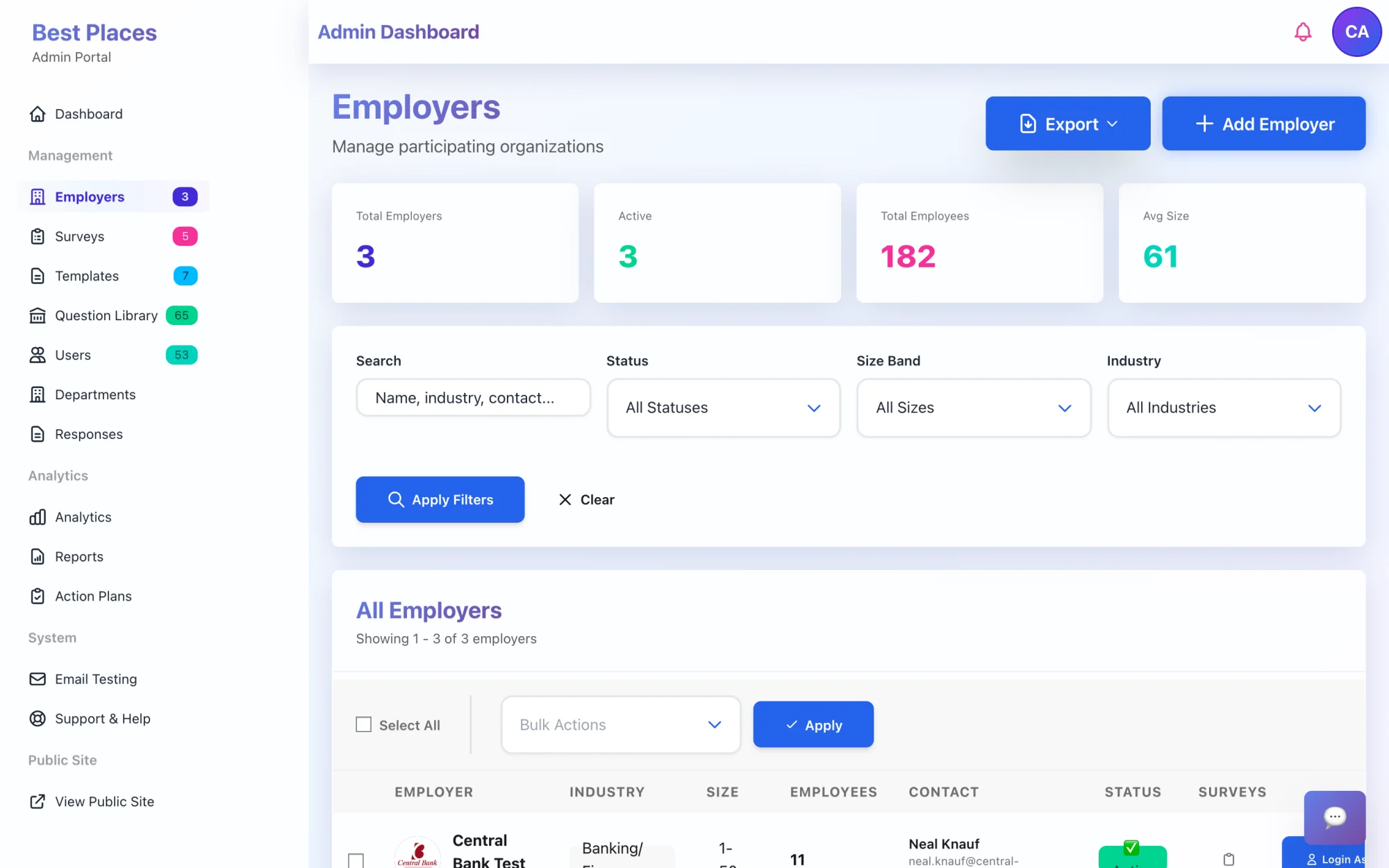Click the Templates document icon
The height and width of the screenshot is (868, 1389).
pos(38,276)
